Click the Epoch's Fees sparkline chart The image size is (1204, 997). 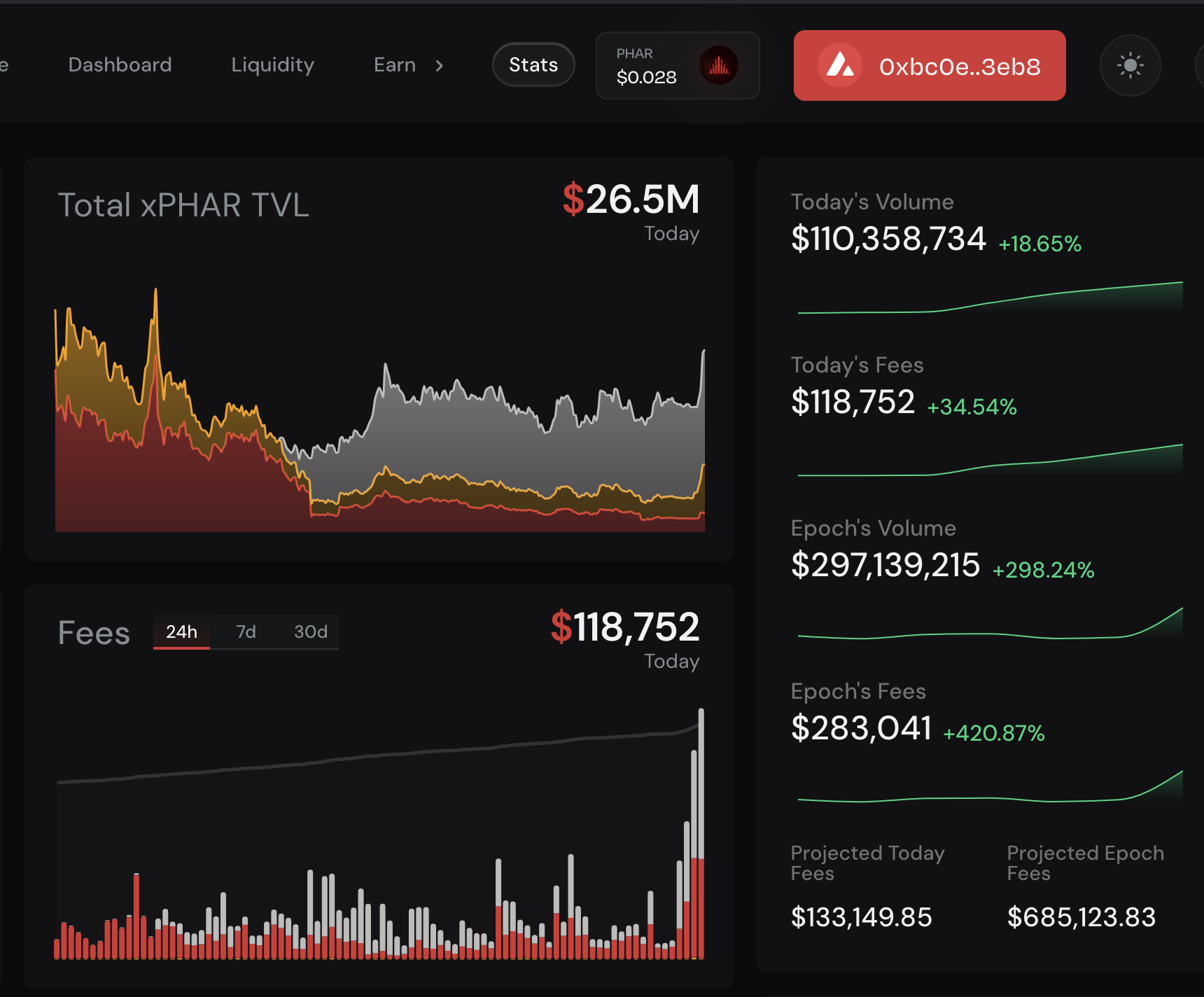(990, 786)
